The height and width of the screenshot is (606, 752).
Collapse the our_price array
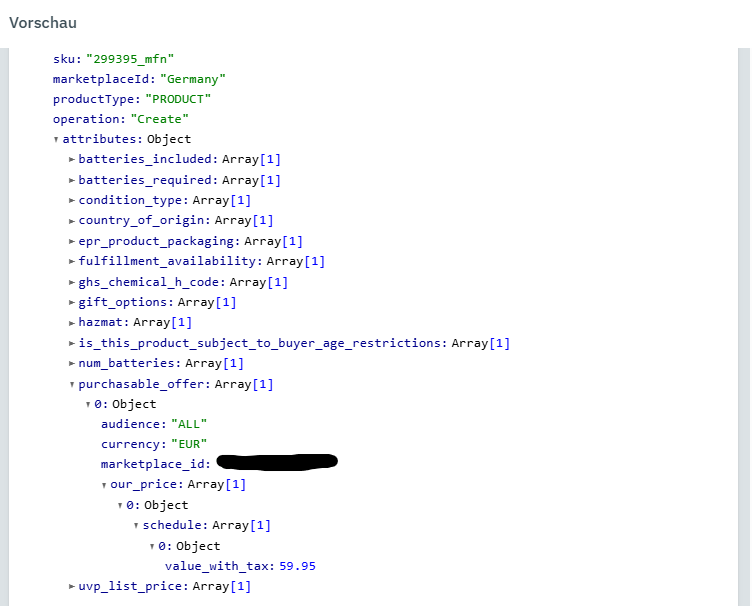tap(103, 485)
